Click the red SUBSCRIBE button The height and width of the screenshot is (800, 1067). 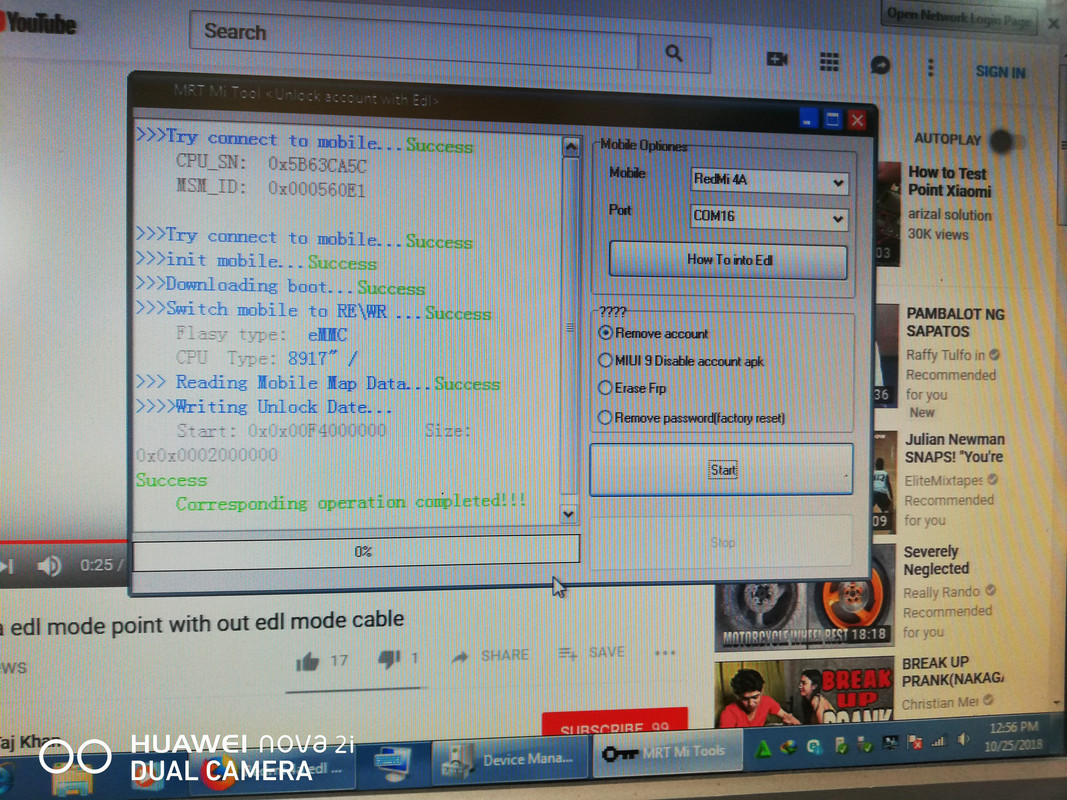[614, 722]
